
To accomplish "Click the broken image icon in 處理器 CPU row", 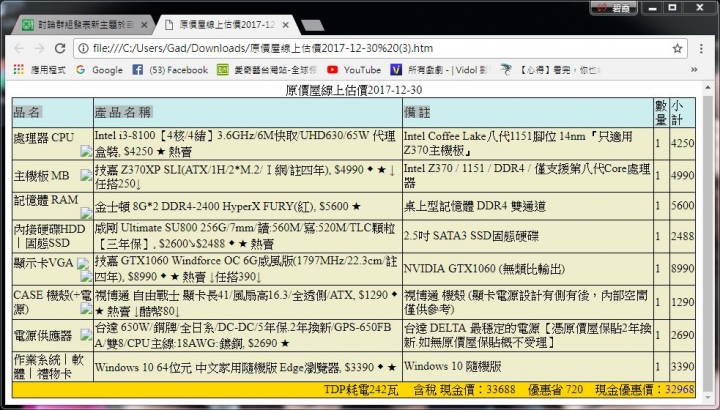I will click(x=86, y=151).
